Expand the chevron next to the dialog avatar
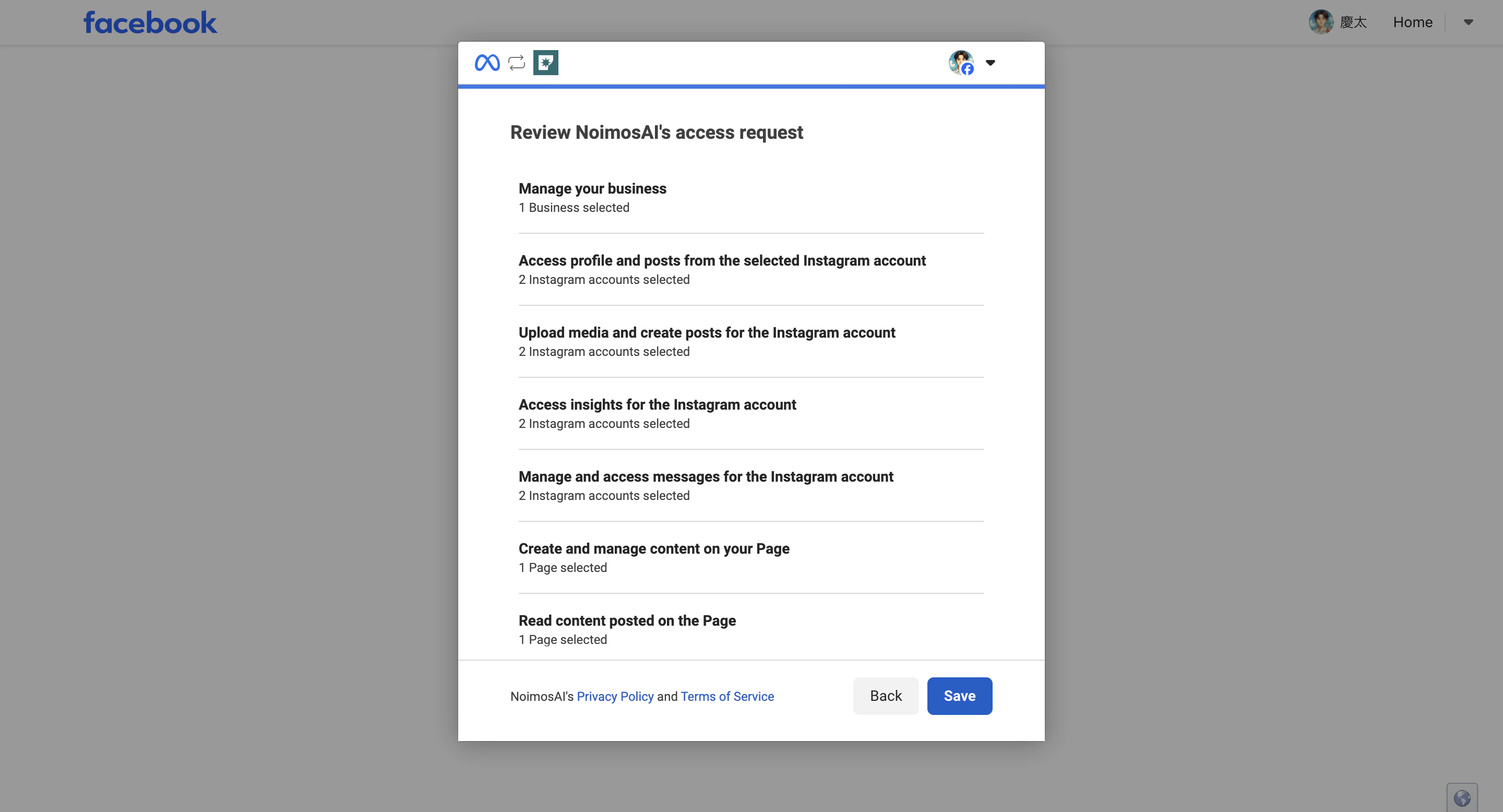1503x812 pixels. tap(991, 63)
